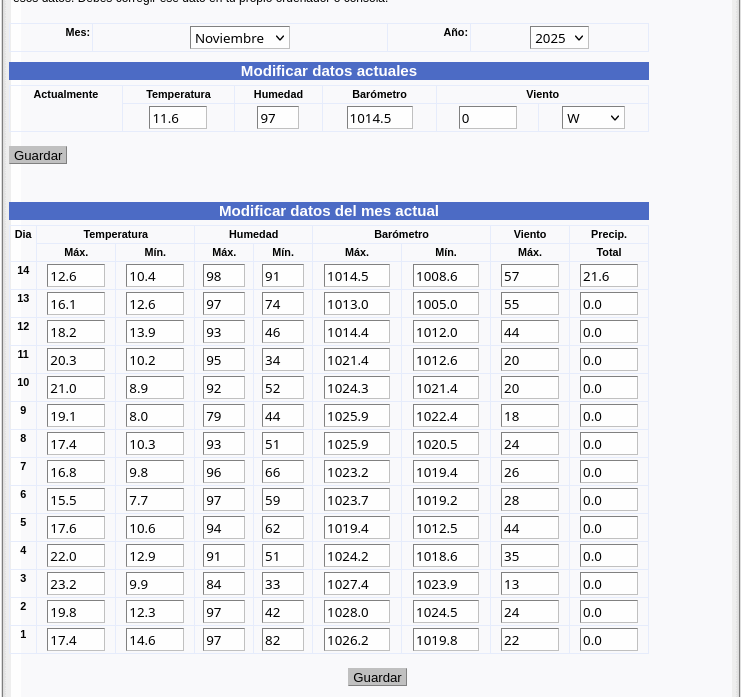
Task: Edit day 2 min humidity 42
Action: [283, 611]
